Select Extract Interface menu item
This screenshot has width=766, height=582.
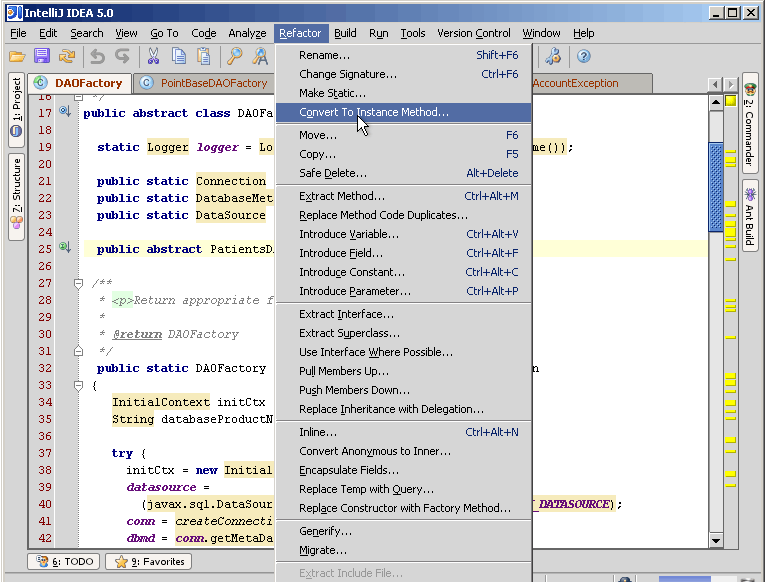404,314
